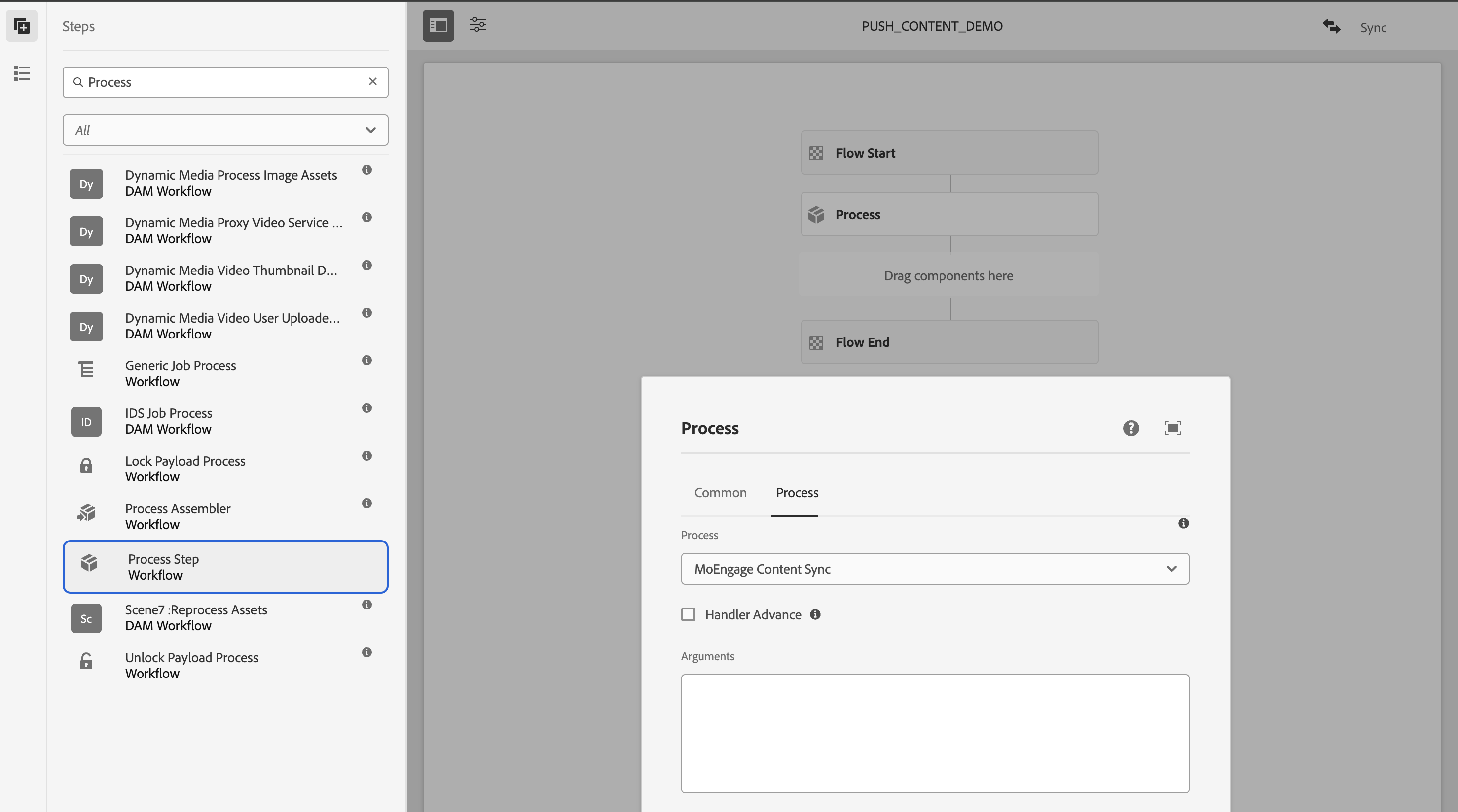Select Dynamic Media Proxy Video Service step
1458x812 pixels.
pyautogui.click(x=233, y=222)
